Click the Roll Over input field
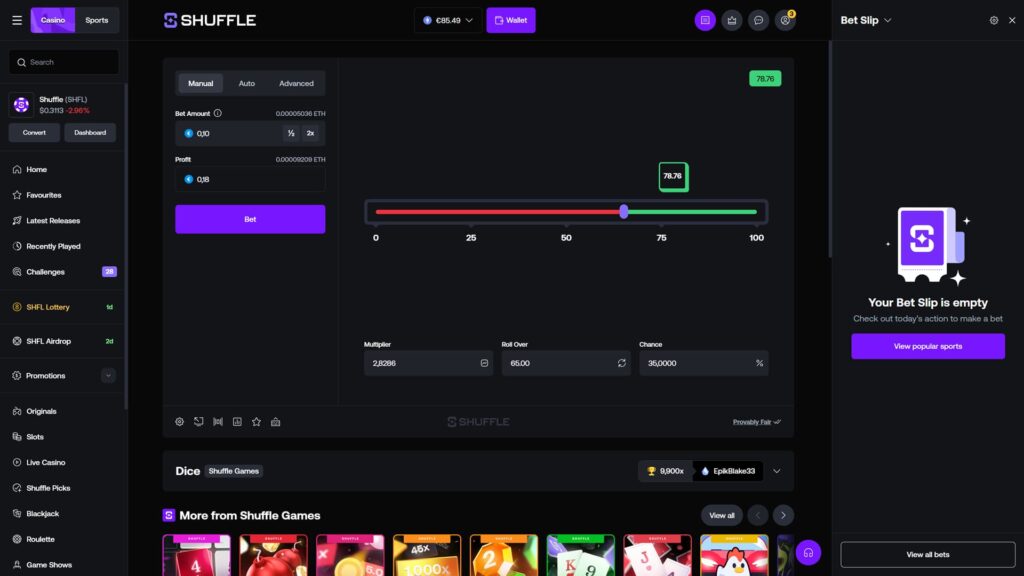The width and height of the screenshot is (1024, 576). click(566, 363)
